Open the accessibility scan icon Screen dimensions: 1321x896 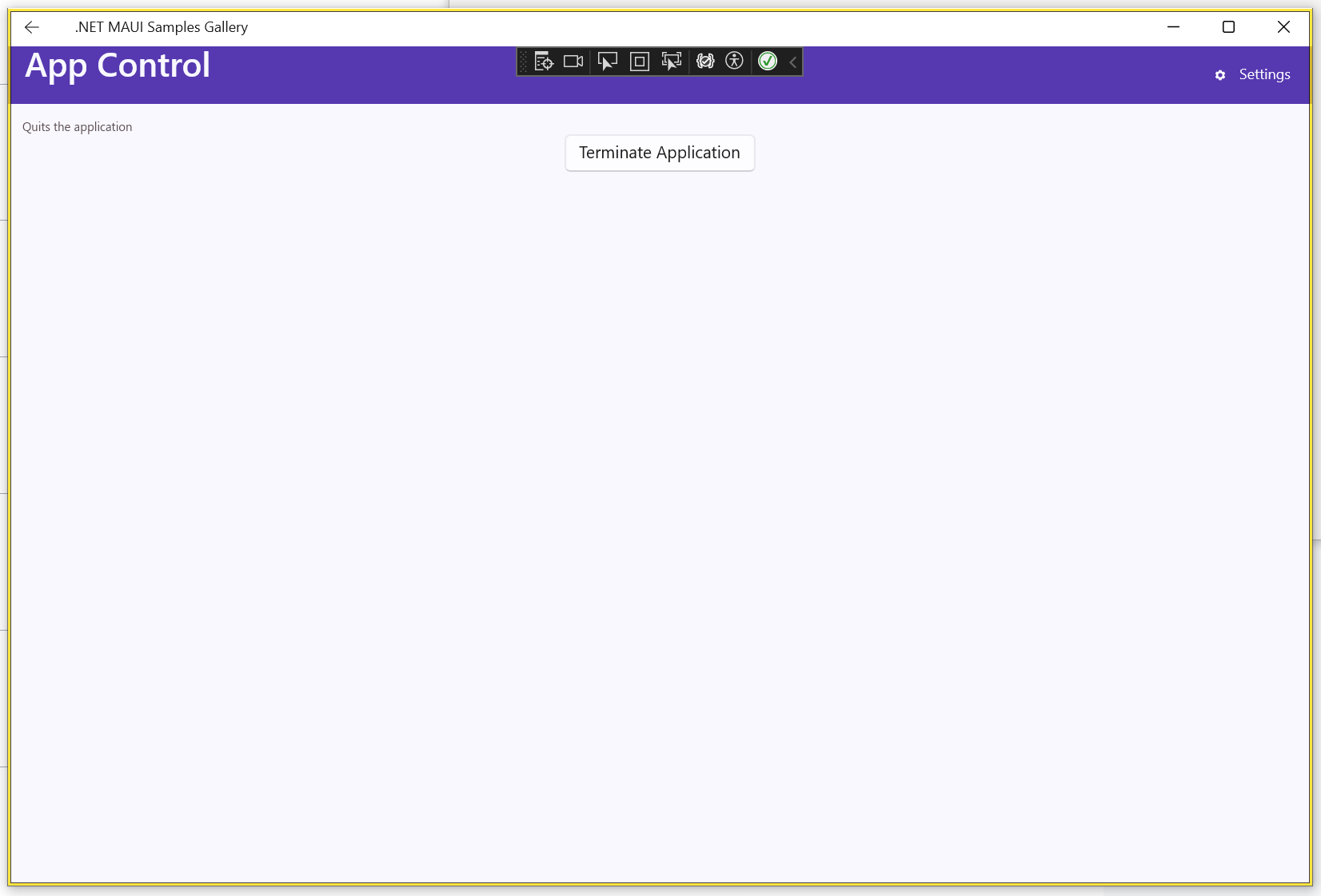(x=734, y=62)
